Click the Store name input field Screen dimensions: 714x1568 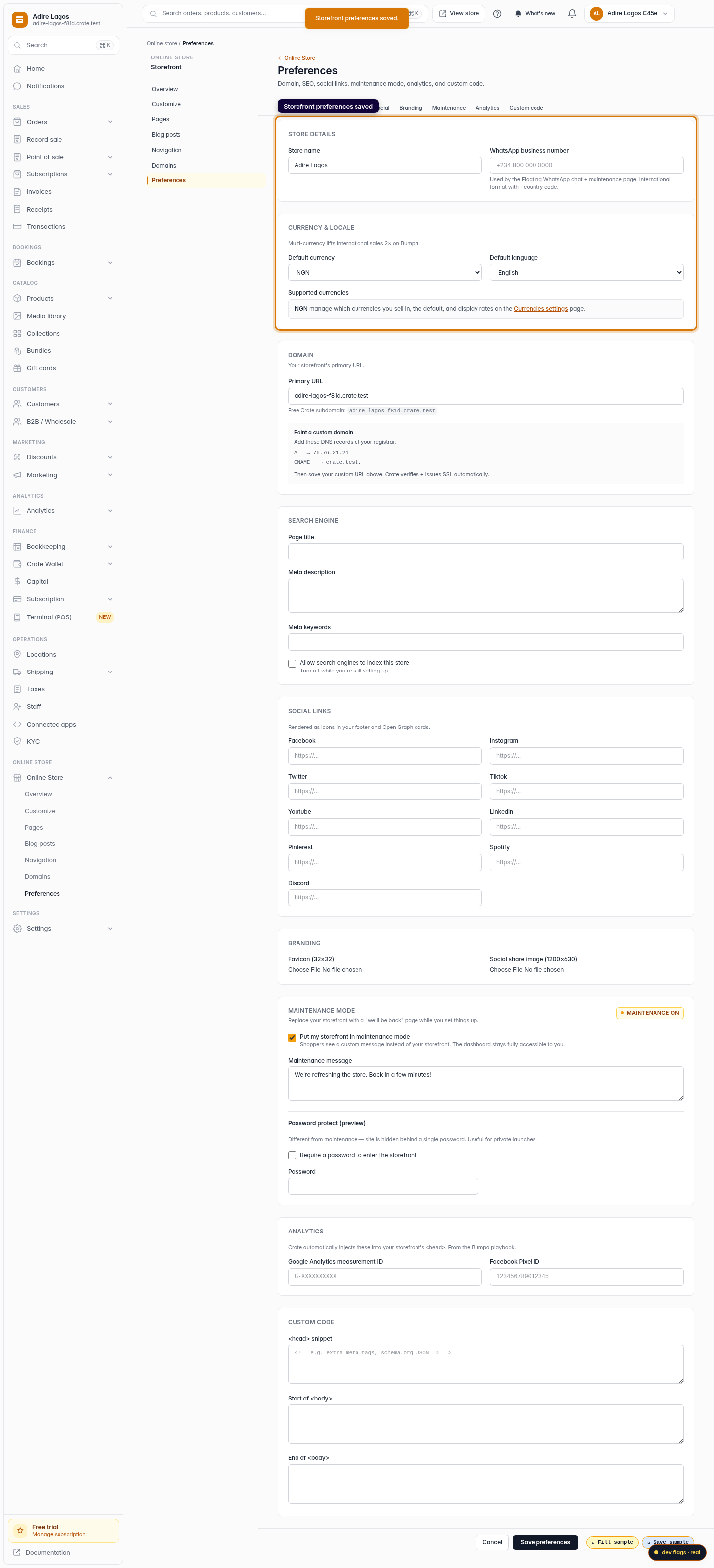tap(385, 165)
